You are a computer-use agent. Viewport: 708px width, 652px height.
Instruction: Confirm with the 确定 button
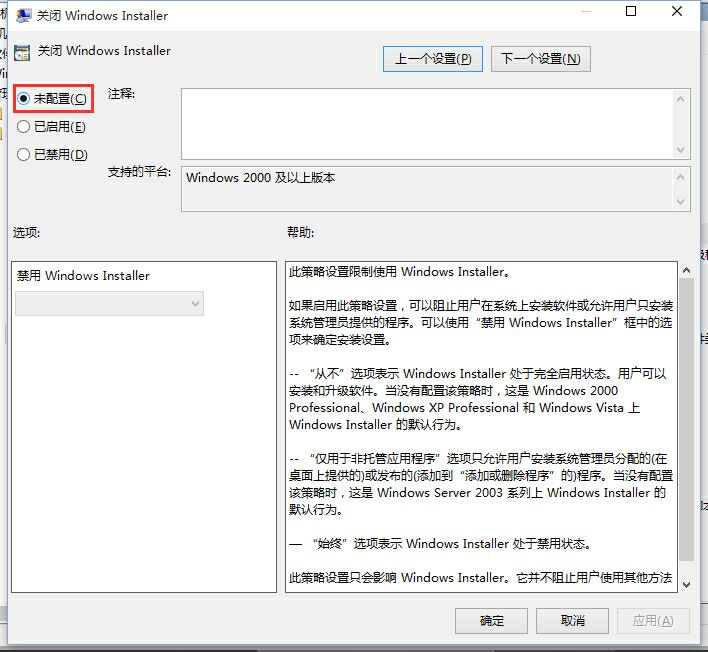(491, 621)
